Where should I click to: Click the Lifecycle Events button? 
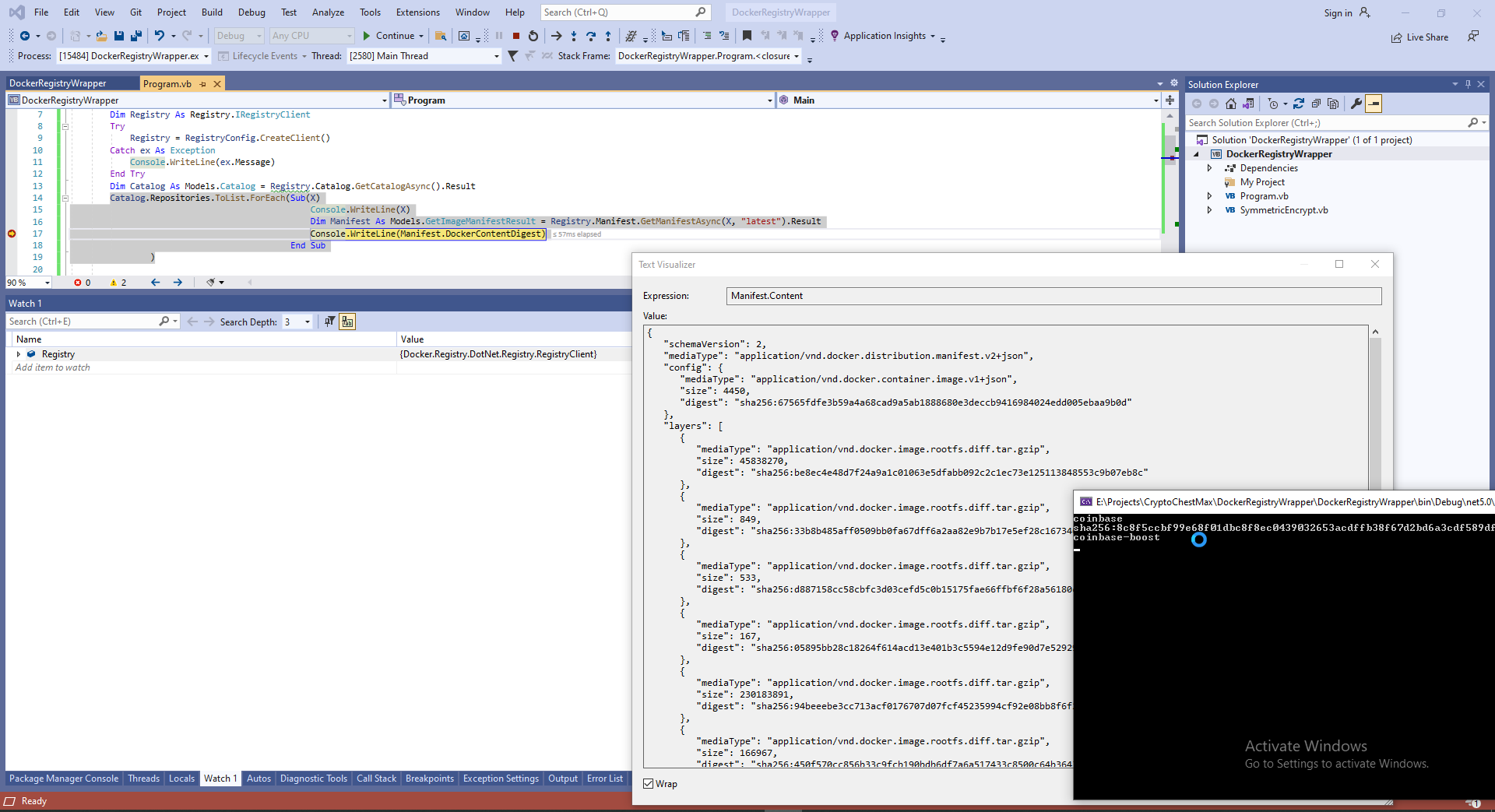(x=262, y=56)
